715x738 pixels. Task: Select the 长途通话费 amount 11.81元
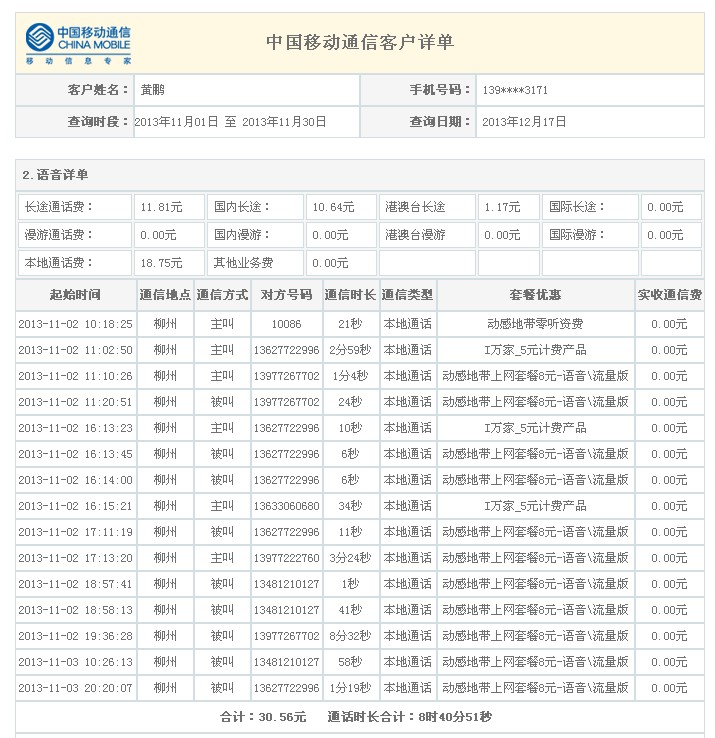[161, 207]
